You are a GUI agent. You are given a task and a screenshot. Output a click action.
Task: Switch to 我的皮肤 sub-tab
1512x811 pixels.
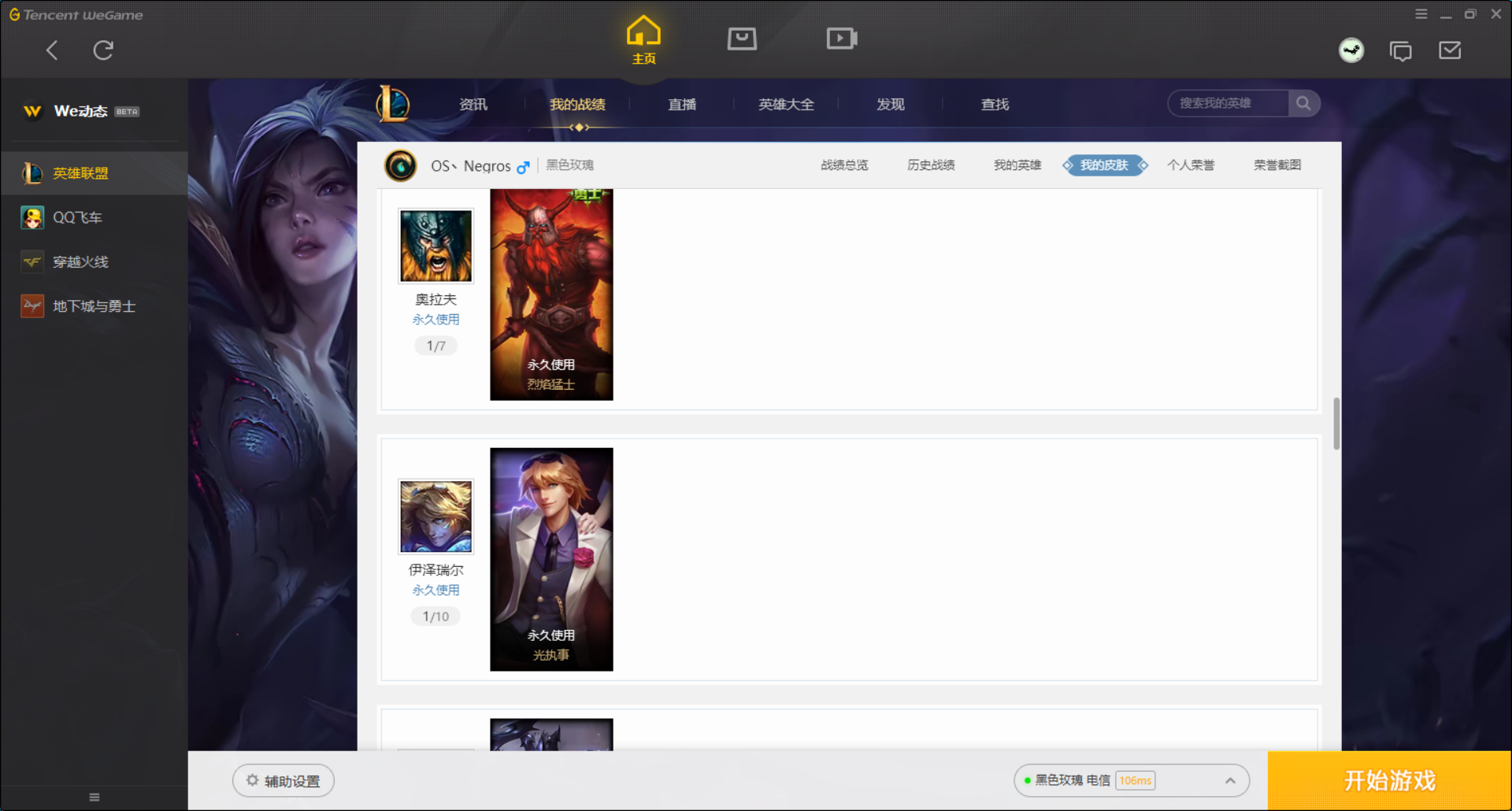click(1105, 165)
